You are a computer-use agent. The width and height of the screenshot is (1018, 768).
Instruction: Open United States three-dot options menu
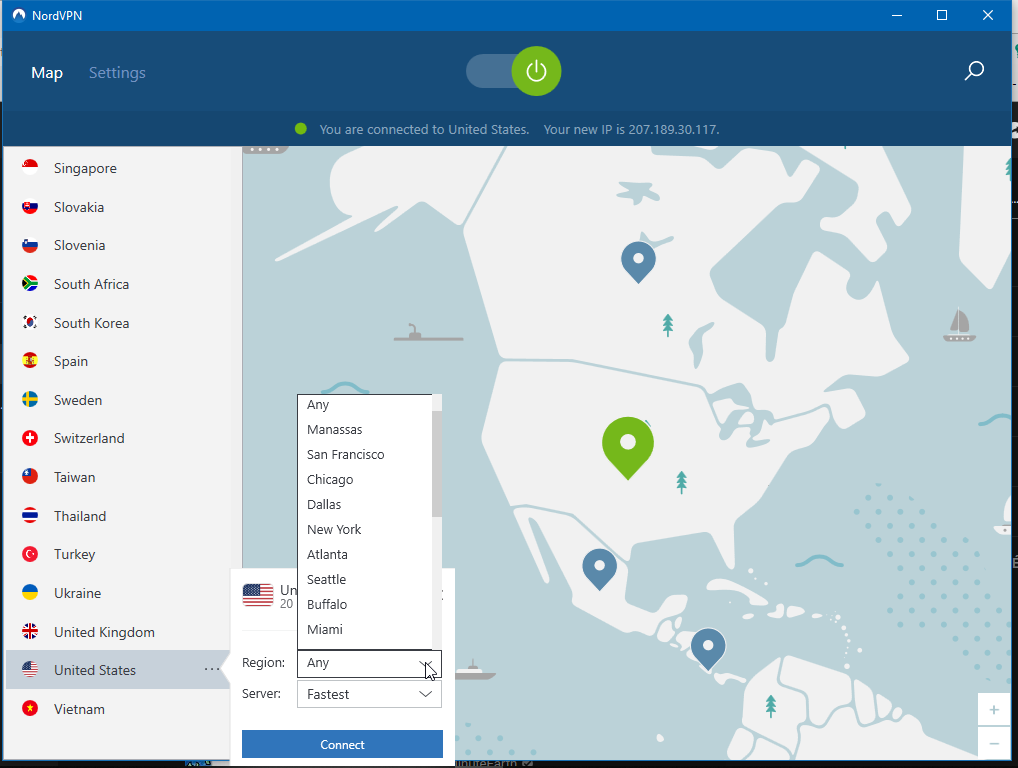click(x=211, y=670)
